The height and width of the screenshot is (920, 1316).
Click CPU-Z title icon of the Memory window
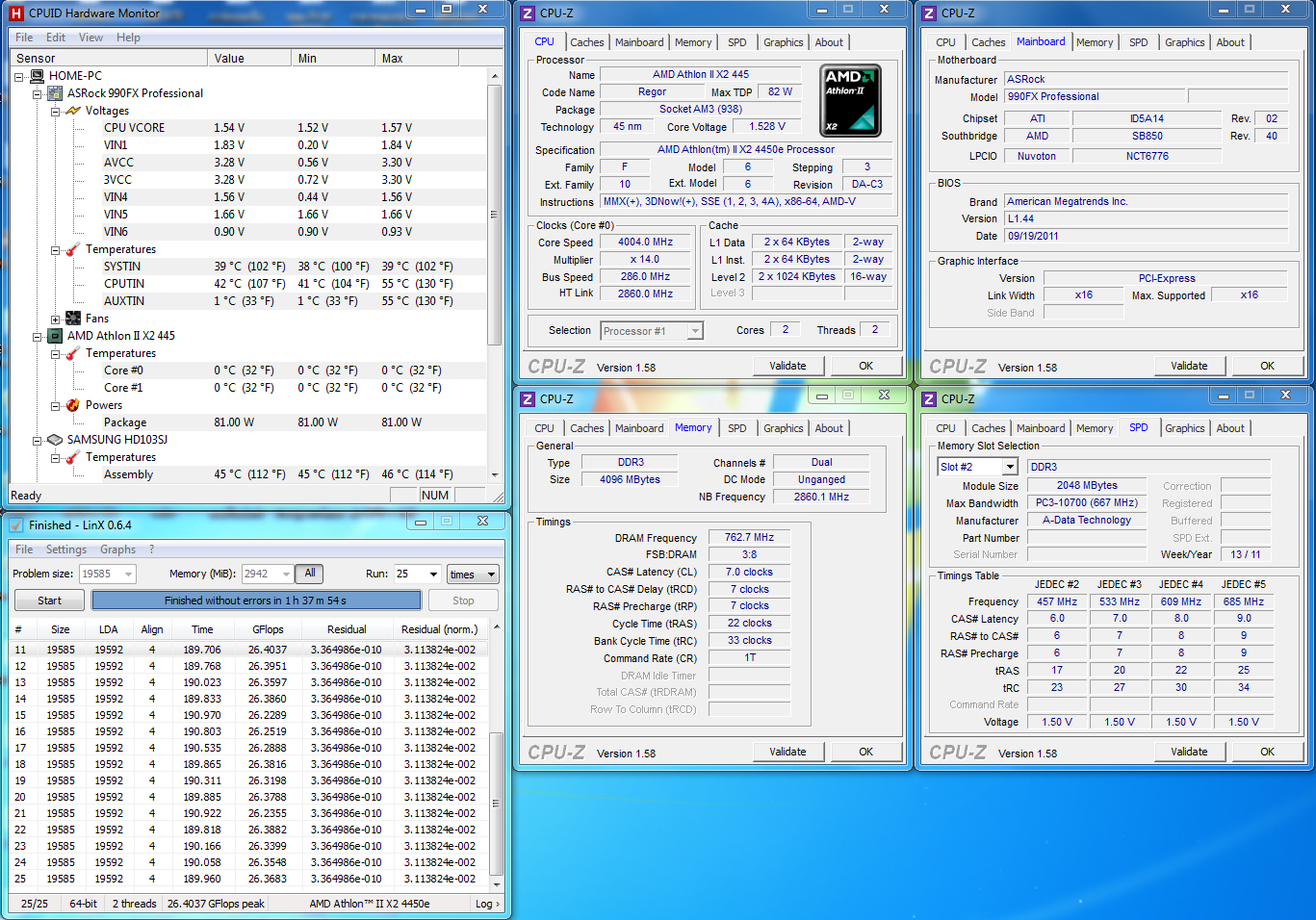[528, 399]
